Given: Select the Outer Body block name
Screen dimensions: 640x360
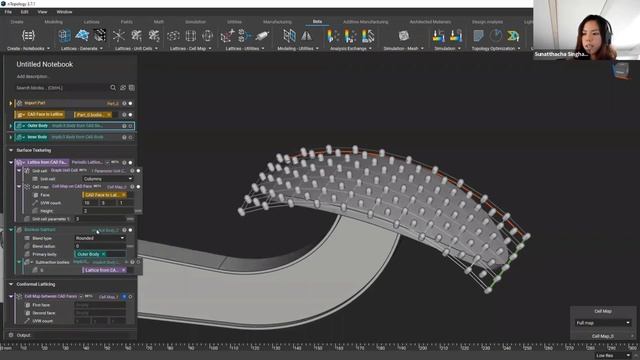Looking at the screenshot, I should (x=38, y=126).
